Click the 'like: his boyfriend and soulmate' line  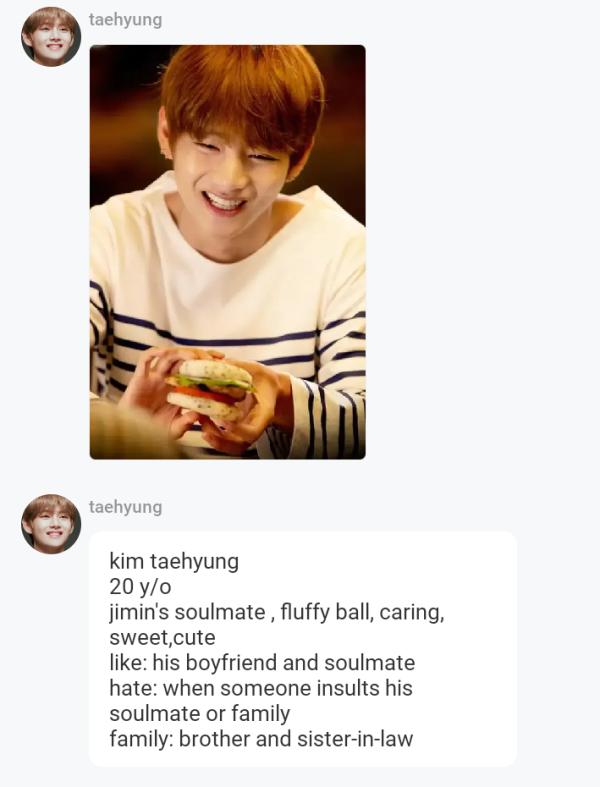pyautogui.click(x=262, y=663)
